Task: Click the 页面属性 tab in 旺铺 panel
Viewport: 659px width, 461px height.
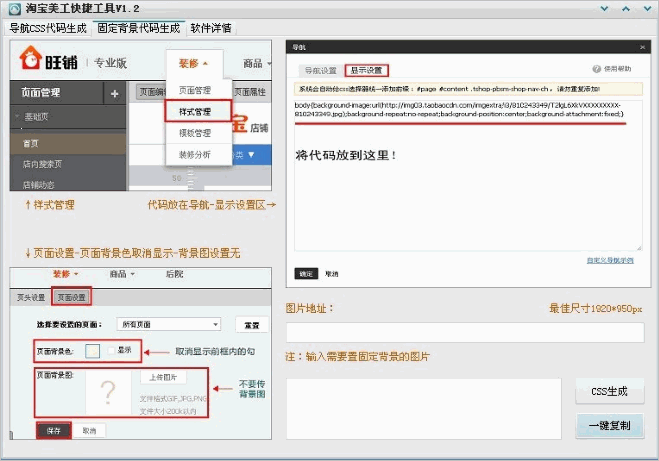Action: pyautogui.click(x=250, y=92)
